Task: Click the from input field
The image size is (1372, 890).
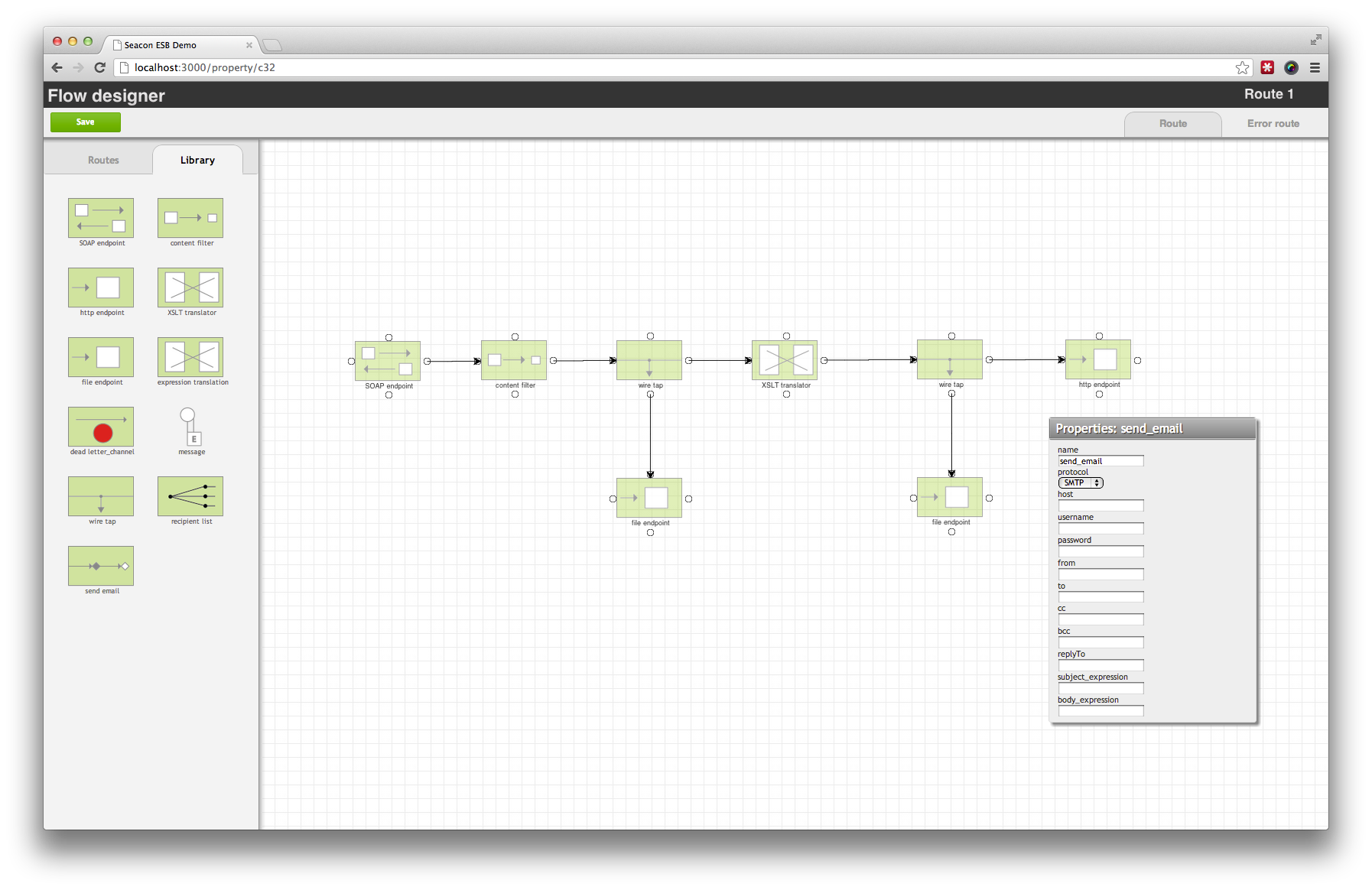Action: click(x=1101, y=574)
